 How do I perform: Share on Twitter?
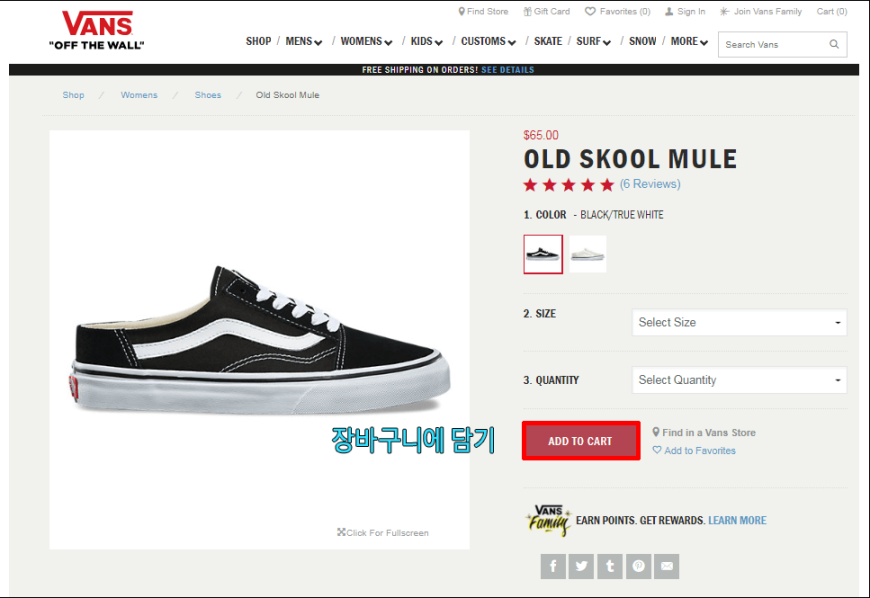pos(581,566)
